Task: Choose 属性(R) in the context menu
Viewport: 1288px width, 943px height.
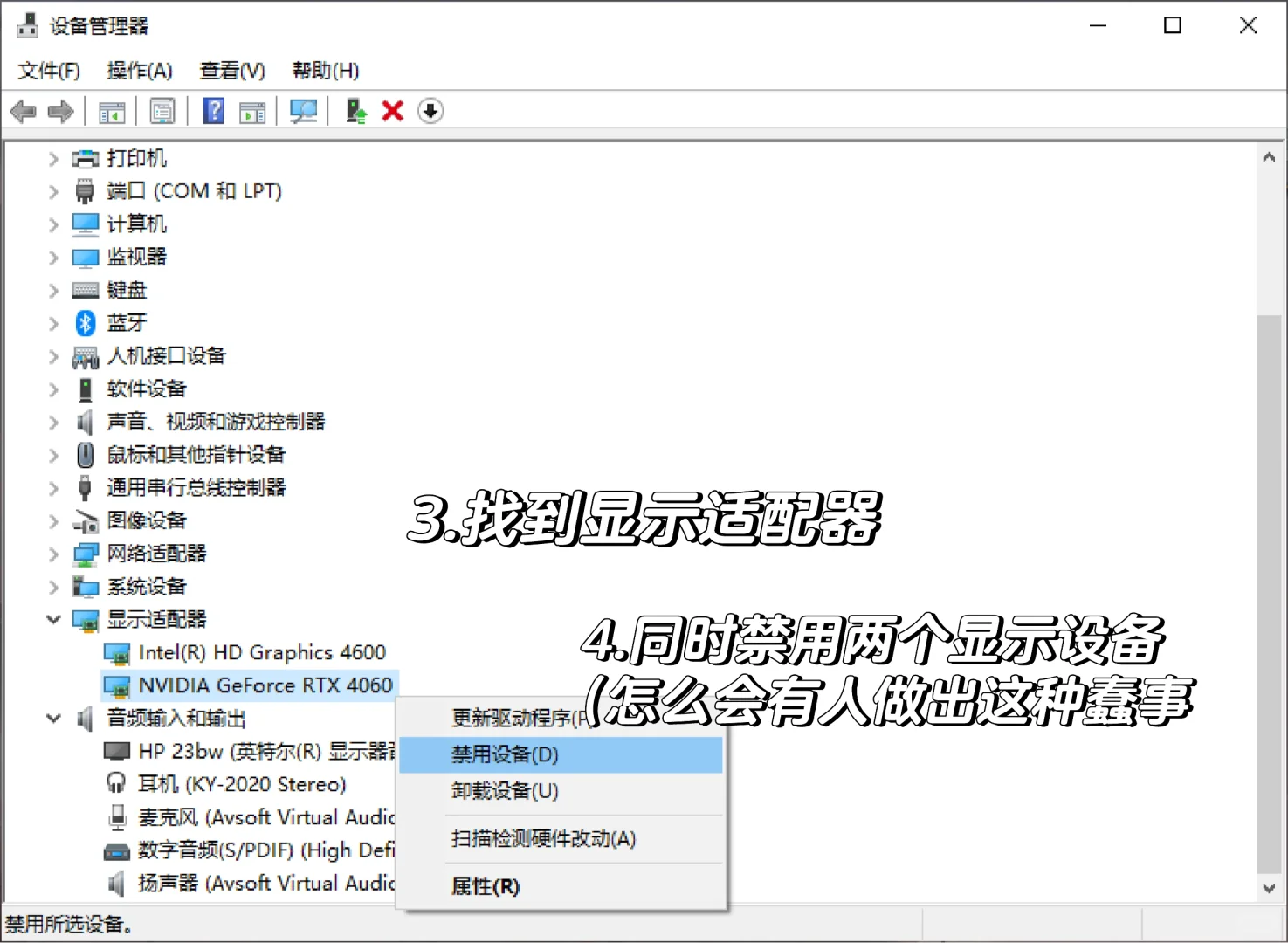Action: [x=561, y=887]
